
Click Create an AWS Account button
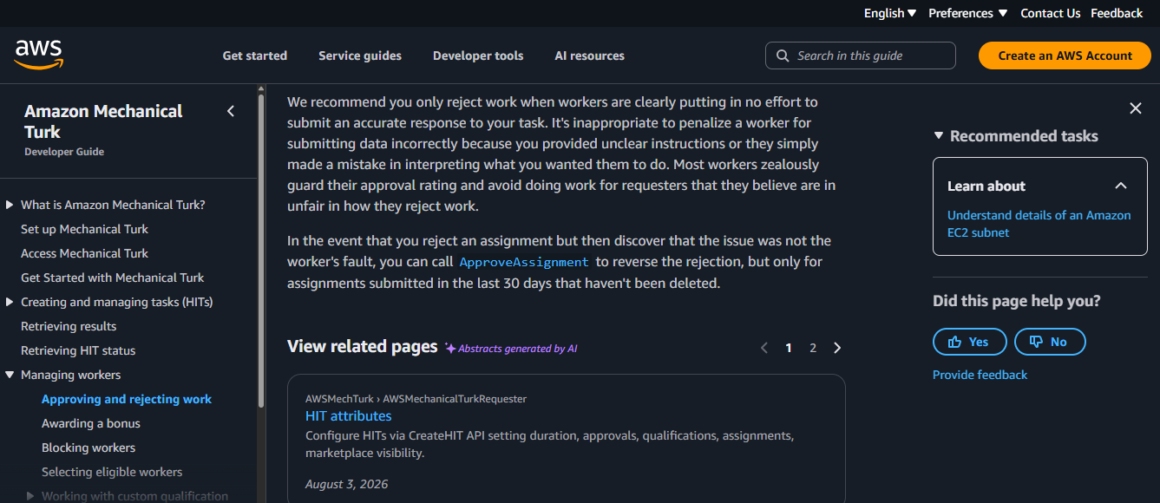pos(1065,55)
